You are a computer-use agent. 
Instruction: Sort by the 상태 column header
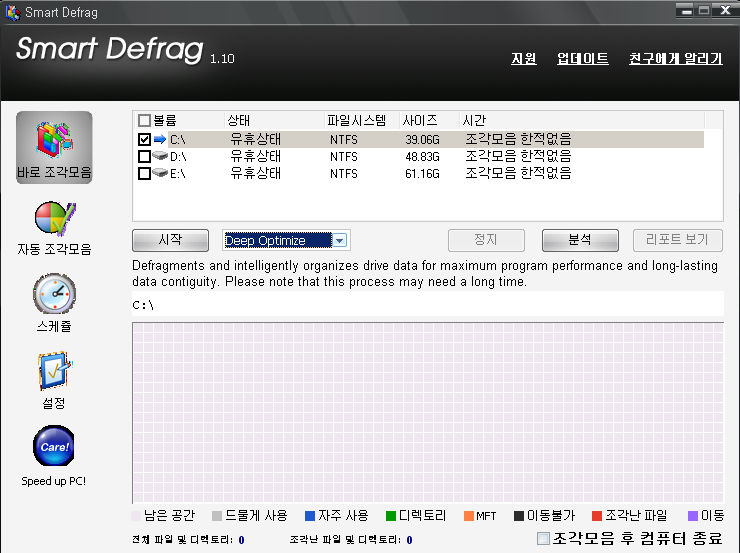point(274,120)
